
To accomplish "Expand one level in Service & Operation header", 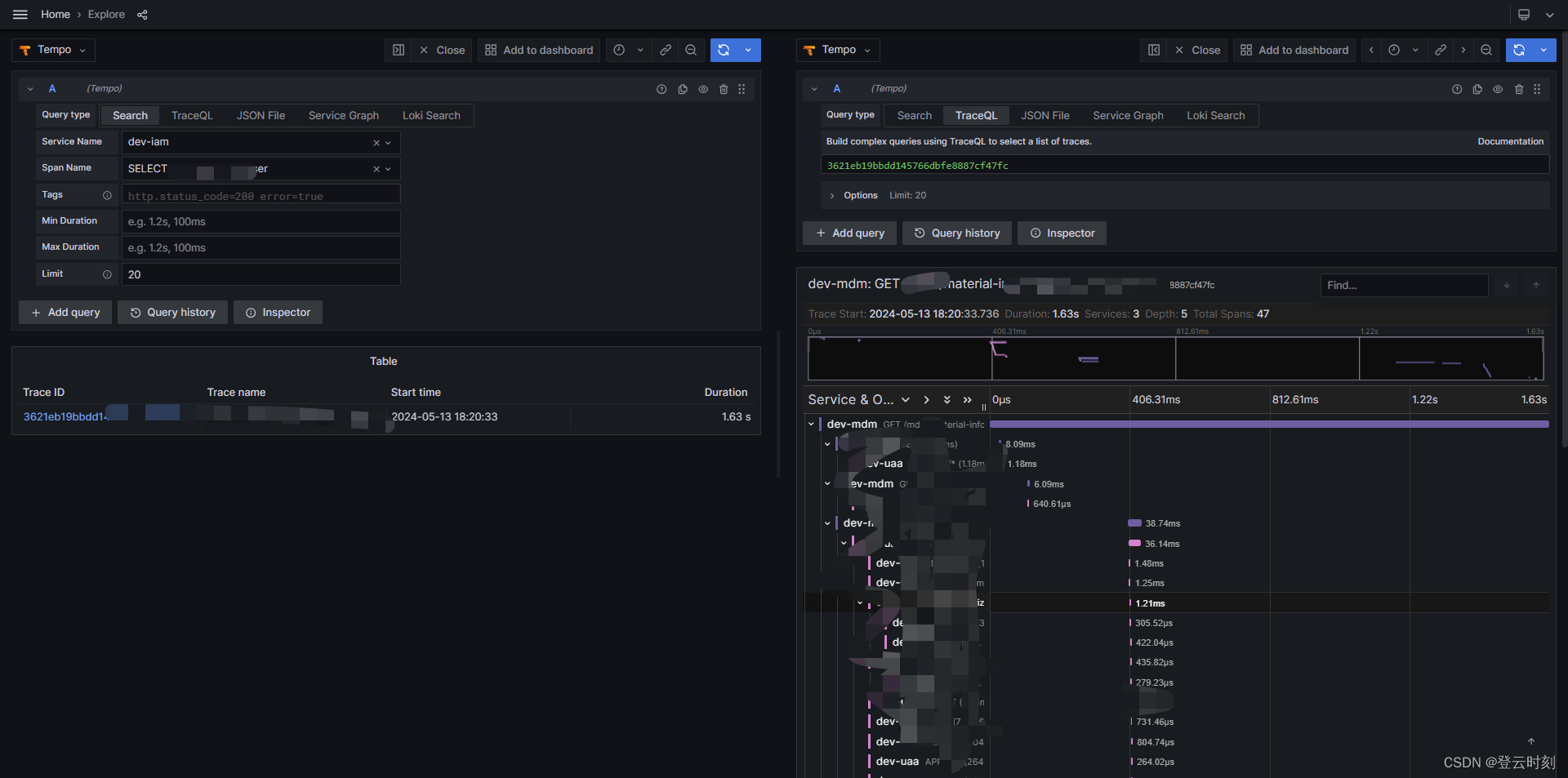I will tap(926, 400).
